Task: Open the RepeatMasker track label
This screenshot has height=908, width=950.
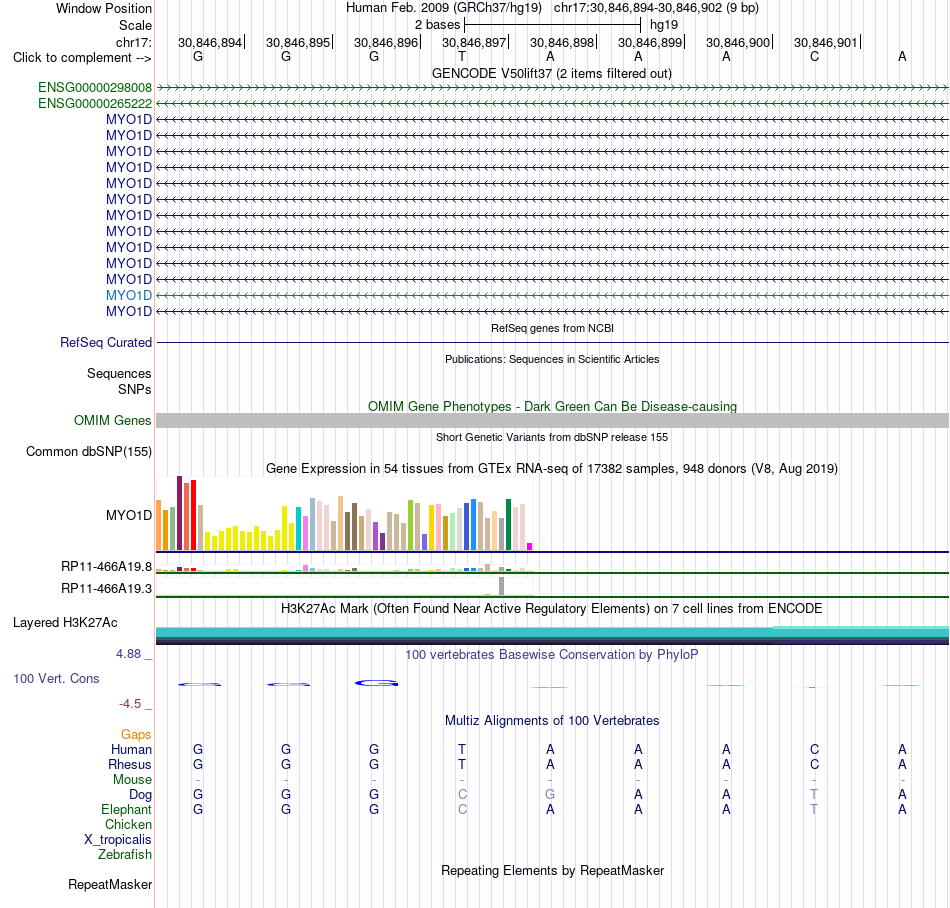Action: click(x=110, y=885)
